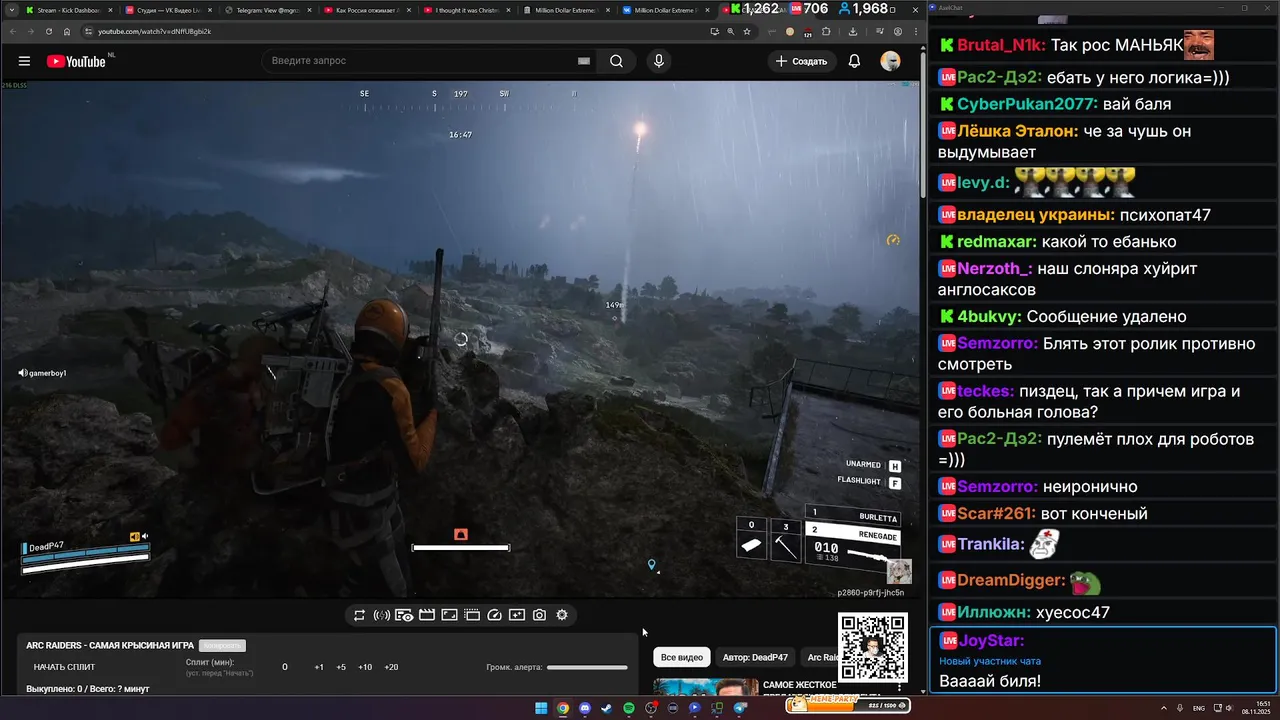Go to the YouTube home logo

(76, 61)
